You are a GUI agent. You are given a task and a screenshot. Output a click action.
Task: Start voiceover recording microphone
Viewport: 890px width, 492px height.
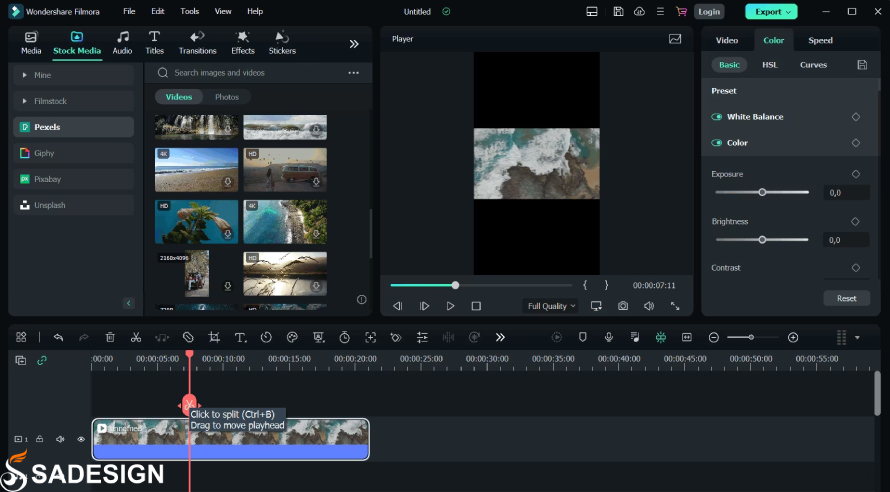coord(609,337)
